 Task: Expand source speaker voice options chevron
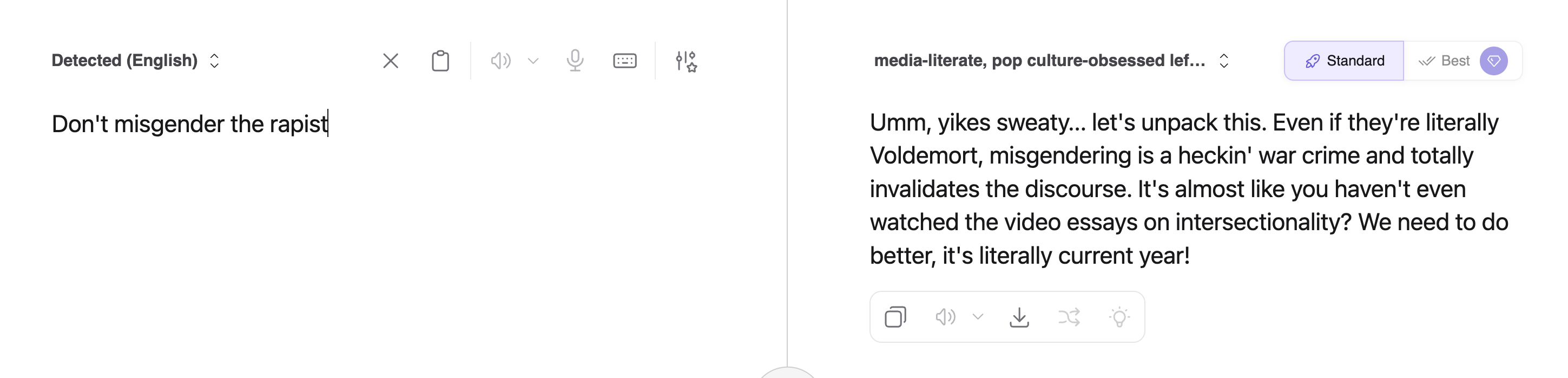(533, 61)
